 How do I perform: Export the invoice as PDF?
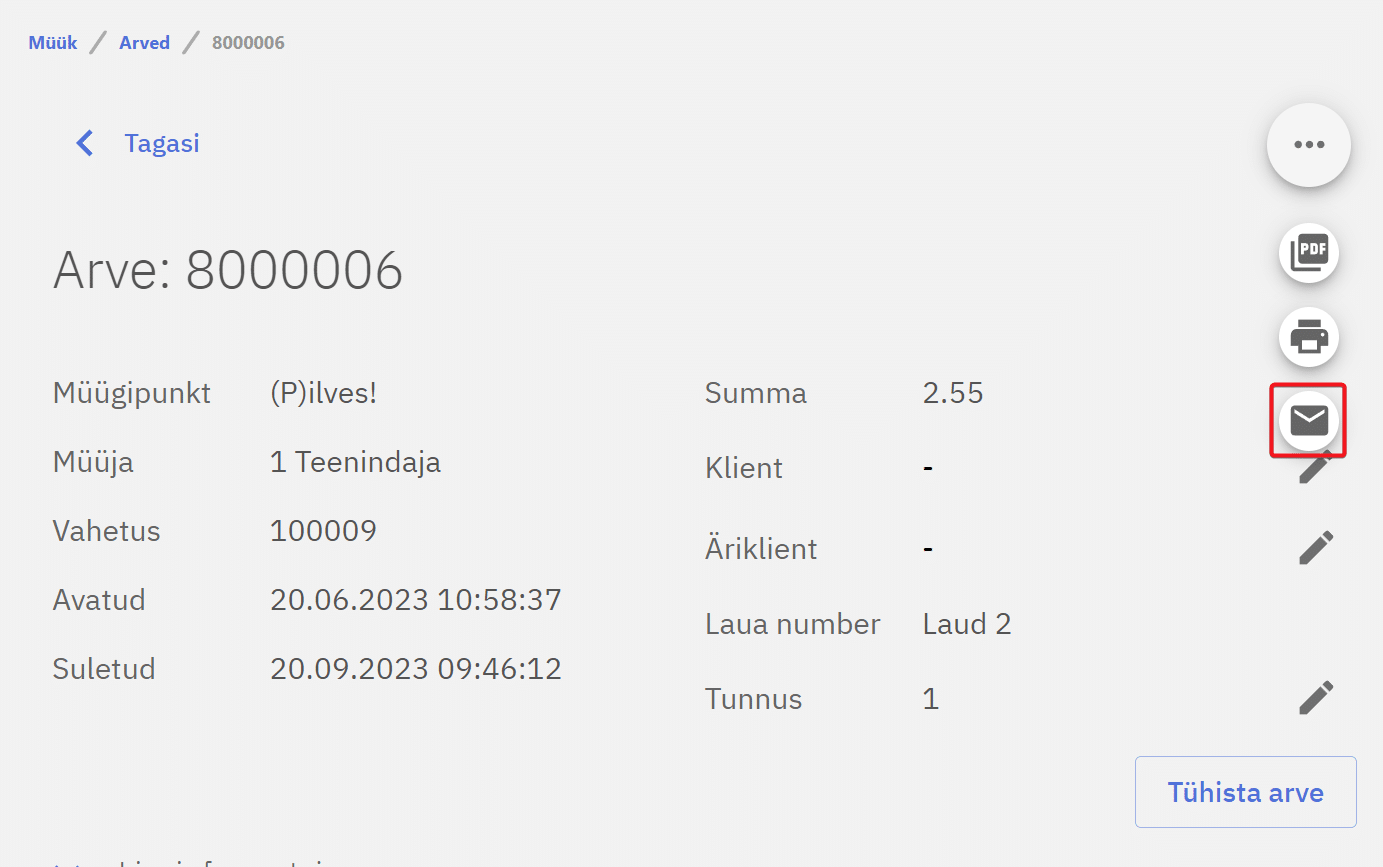tap(1308, 252)
